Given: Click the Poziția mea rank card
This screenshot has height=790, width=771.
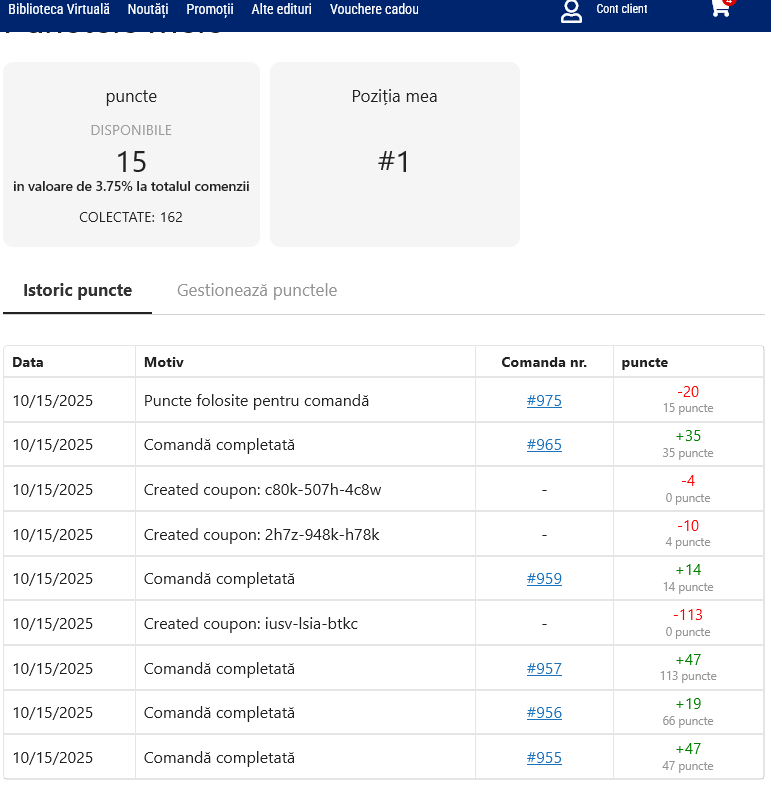Looking at the screenshot, I should point(395,154).
